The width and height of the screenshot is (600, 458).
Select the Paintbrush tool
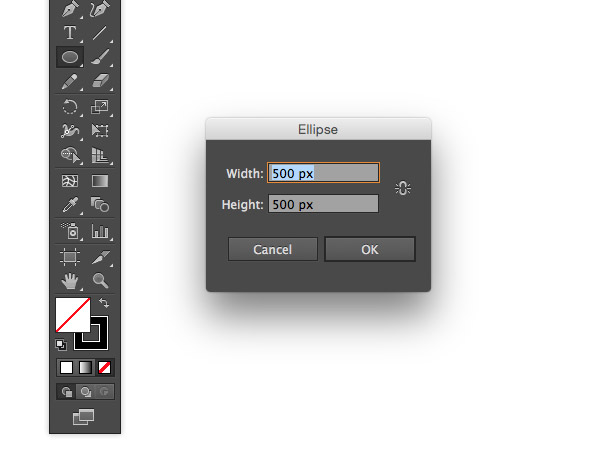pyautogui.click(x=99, y=58)
